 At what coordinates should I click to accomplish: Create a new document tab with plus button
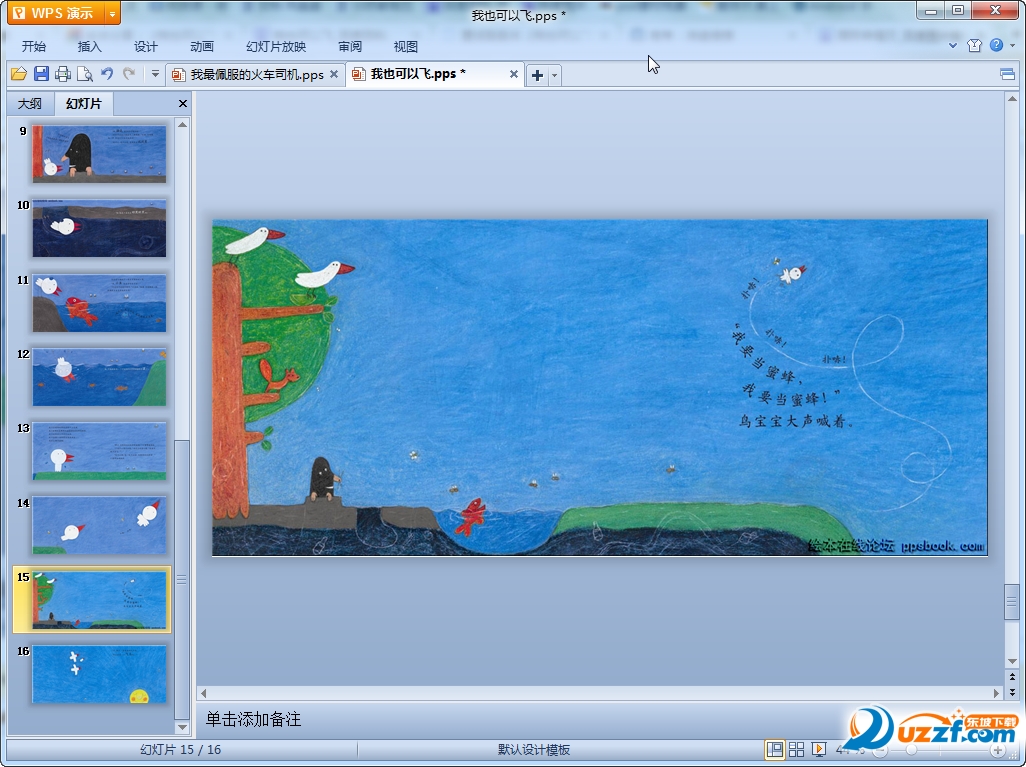tap(537, 75)
